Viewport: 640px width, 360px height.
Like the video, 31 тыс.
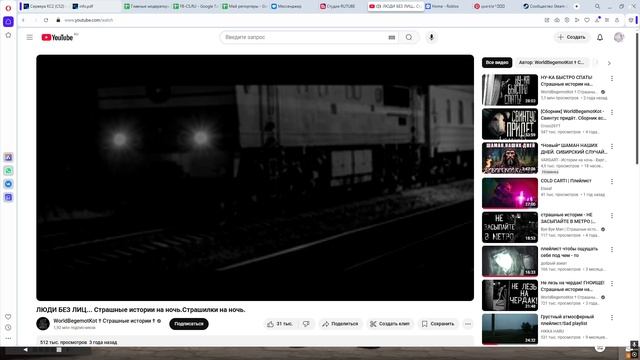pos(280,324)
